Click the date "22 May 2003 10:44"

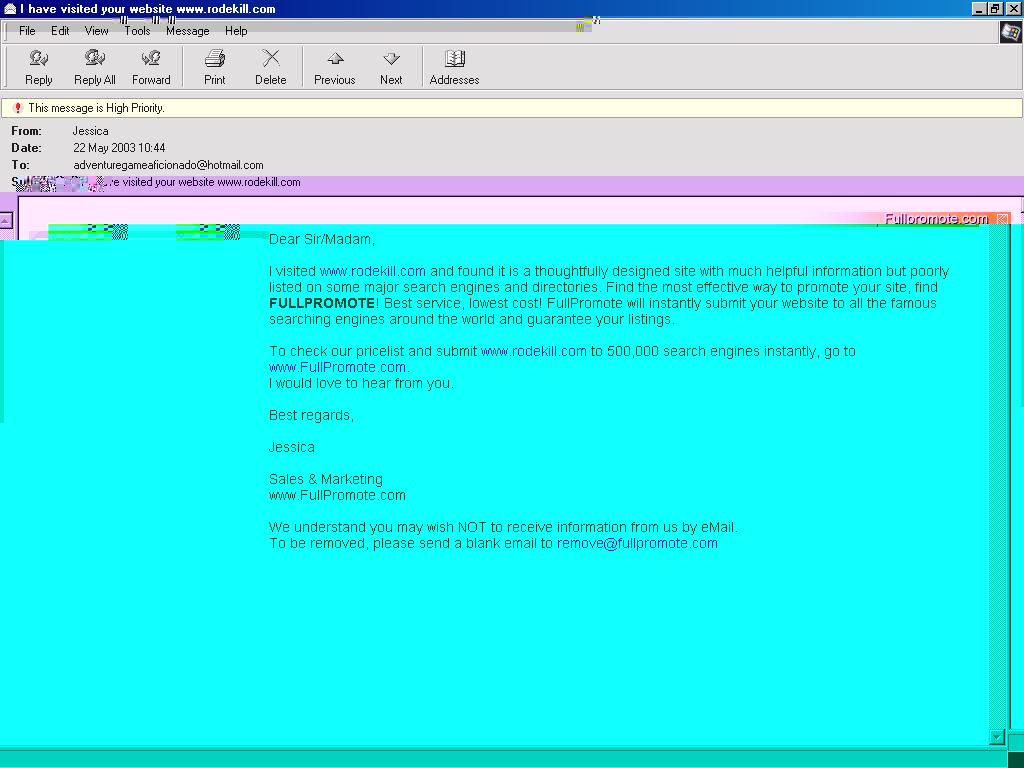(x=119, y=148)
